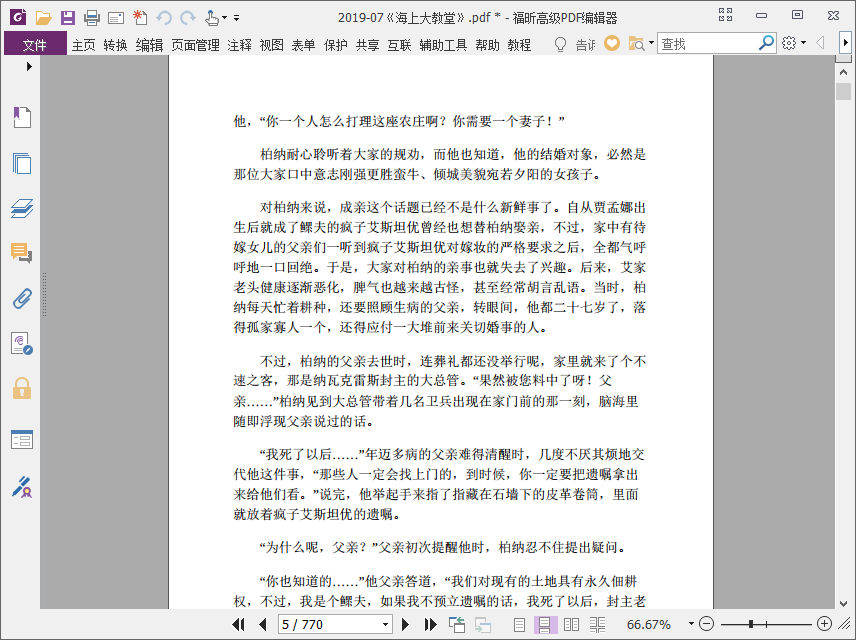Switch to the 互联 tab
This screenshot has height=640, width=856.
(x=399, y=45)
